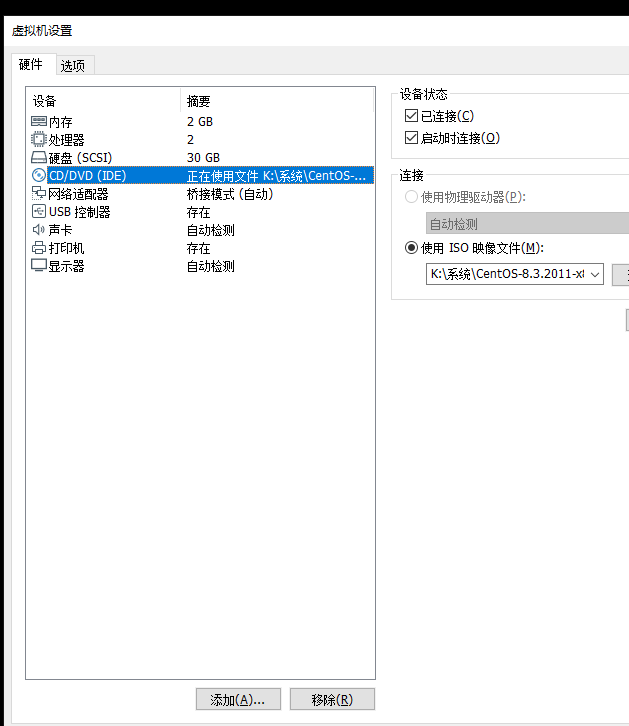Click the 移除(R) button
Screen dimensions: 629x726
(332, 699)
